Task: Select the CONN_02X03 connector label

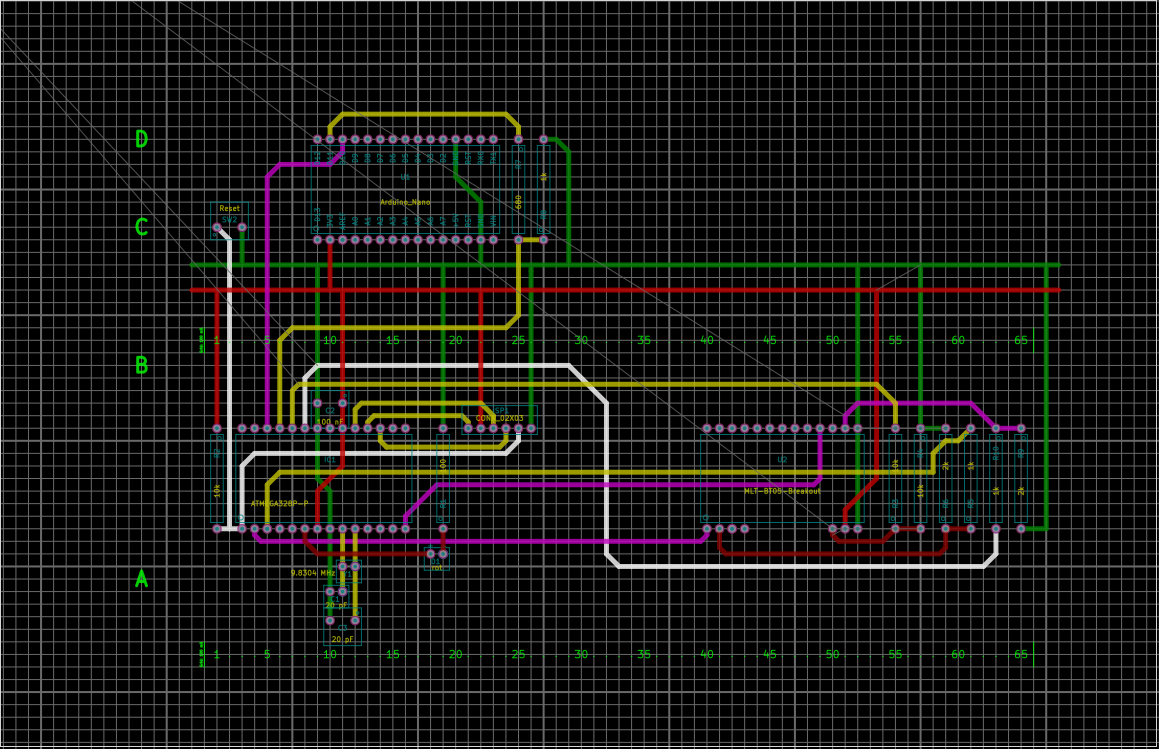Action: click(500, 418)
